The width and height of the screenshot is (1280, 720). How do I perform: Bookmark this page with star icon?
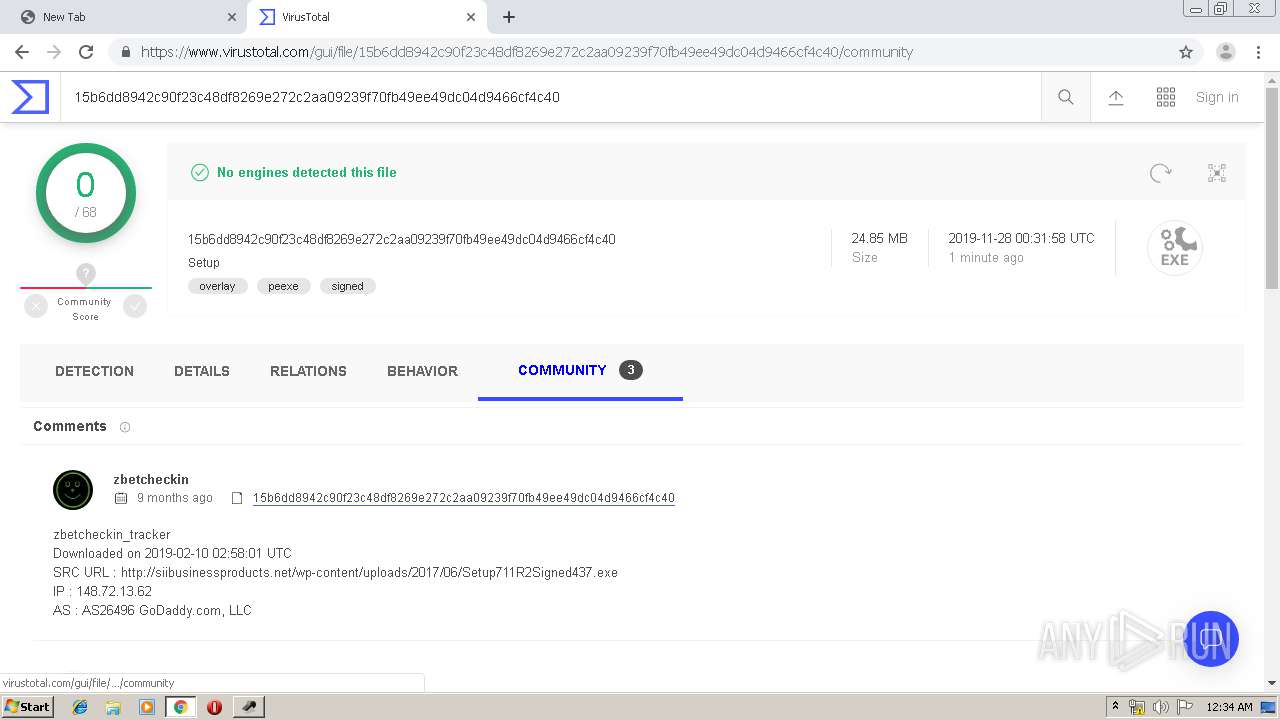[x=1186, y=52]
